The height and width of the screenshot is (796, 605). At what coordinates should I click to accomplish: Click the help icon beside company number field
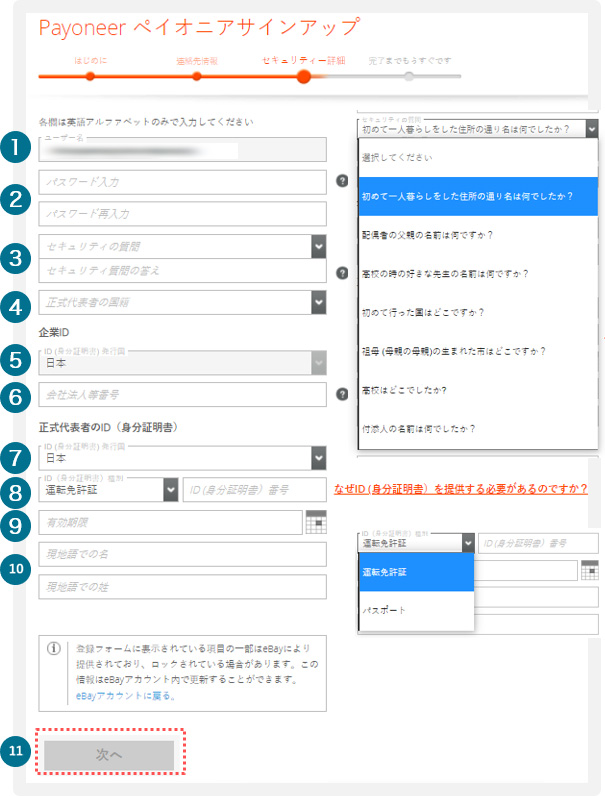click(342, 394)
